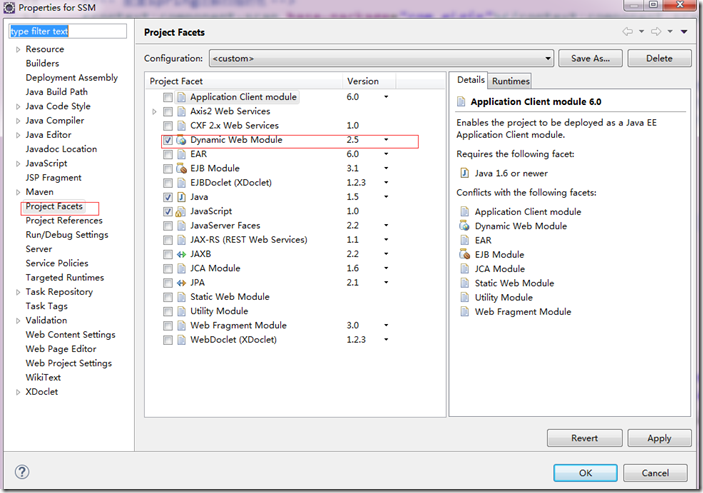The width and height of the screenshot is (703, 493).
Task: Click the Java facet icon in list
Action: click(x=181, y=198)
